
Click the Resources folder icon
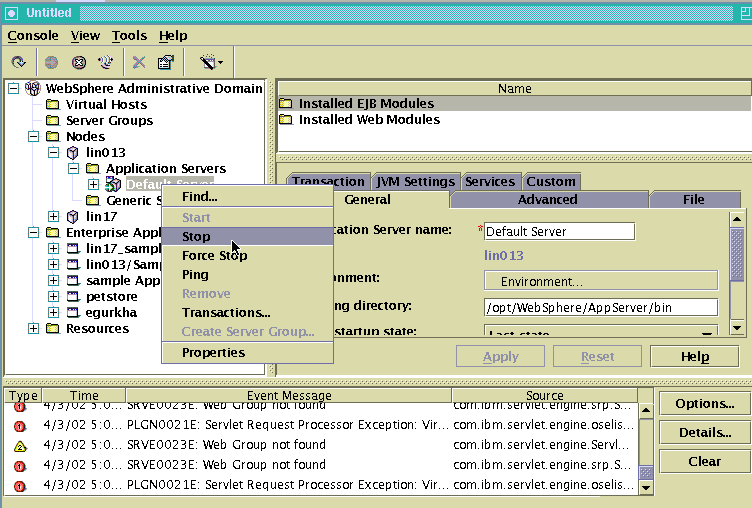52,329
